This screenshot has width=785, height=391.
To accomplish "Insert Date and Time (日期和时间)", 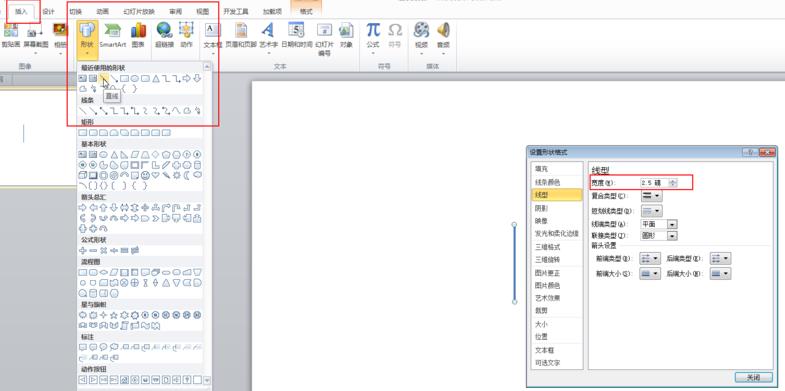I will [x=296, y=35].
